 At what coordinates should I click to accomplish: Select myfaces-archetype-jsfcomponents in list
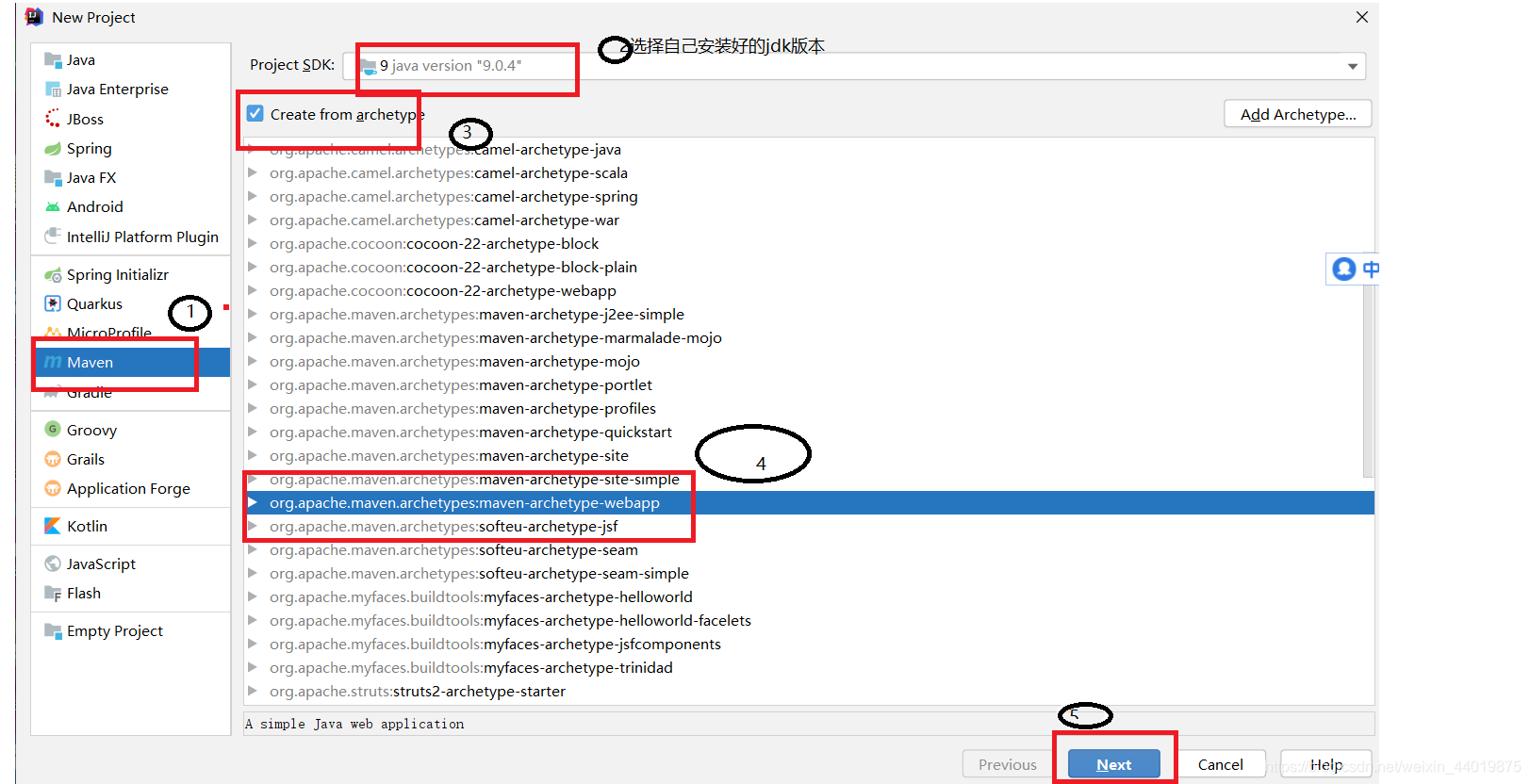coord(809,644)
